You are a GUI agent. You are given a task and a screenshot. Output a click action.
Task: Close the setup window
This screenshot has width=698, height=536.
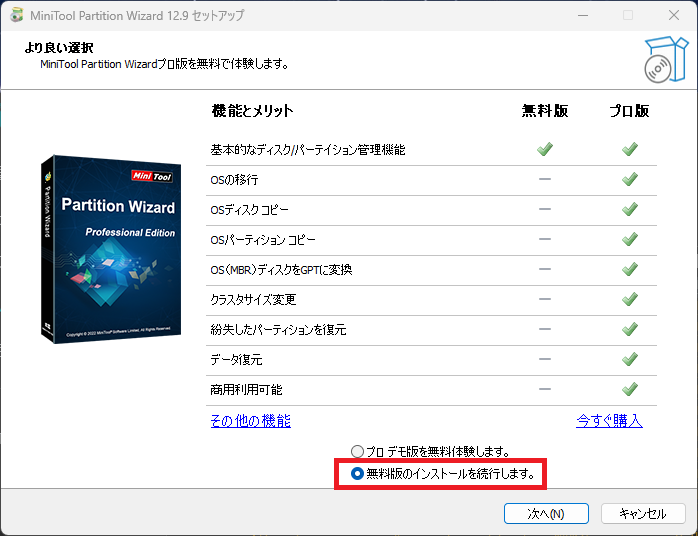673,15
